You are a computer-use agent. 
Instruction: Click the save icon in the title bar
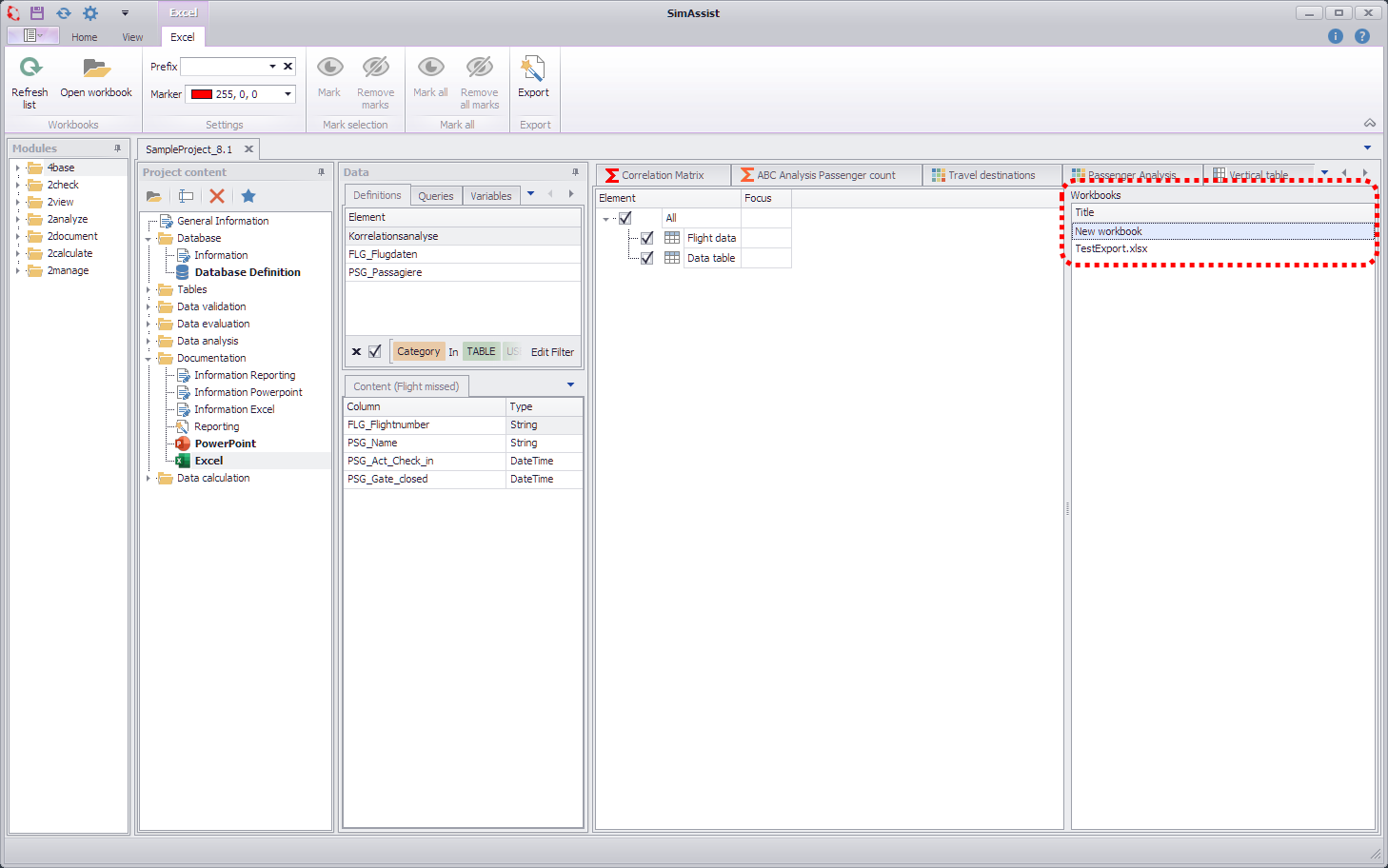point(35,12)
